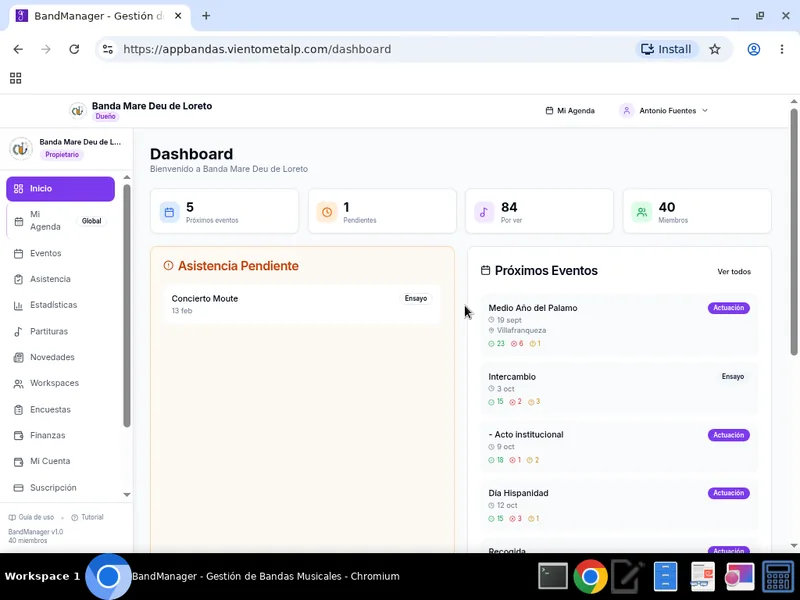Open the terminal from the taskbar

(553, 576)
